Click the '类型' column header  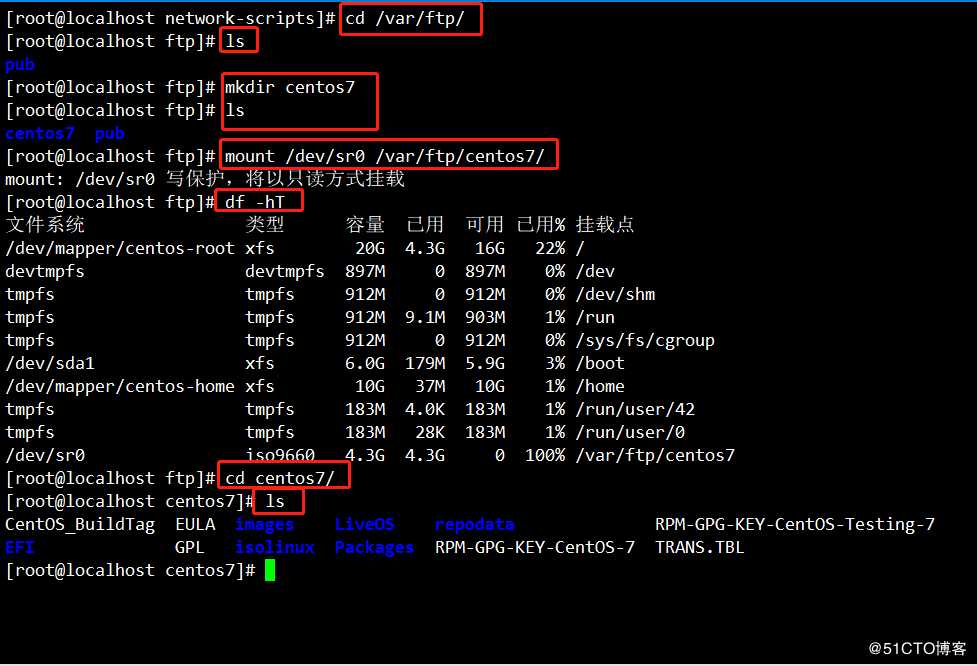click(x=265, y=224)
